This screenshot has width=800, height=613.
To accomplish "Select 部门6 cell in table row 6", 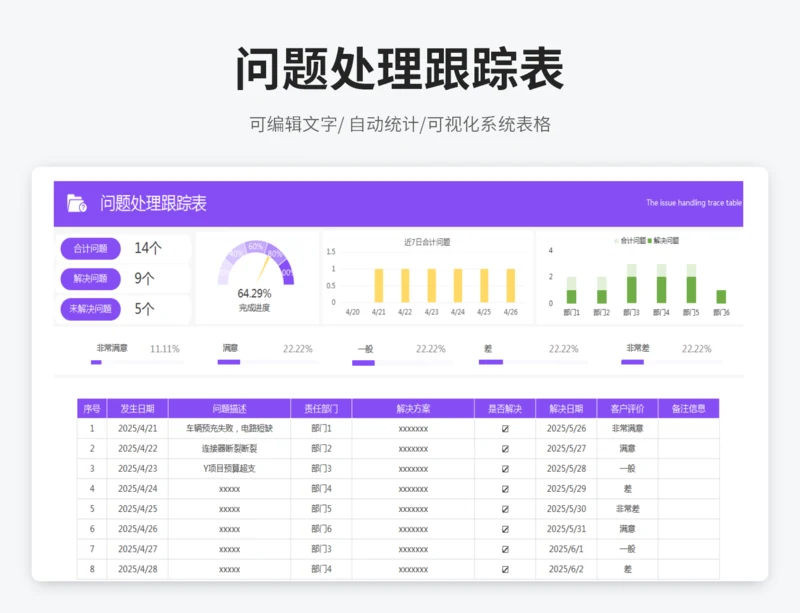I will (321, 529).
